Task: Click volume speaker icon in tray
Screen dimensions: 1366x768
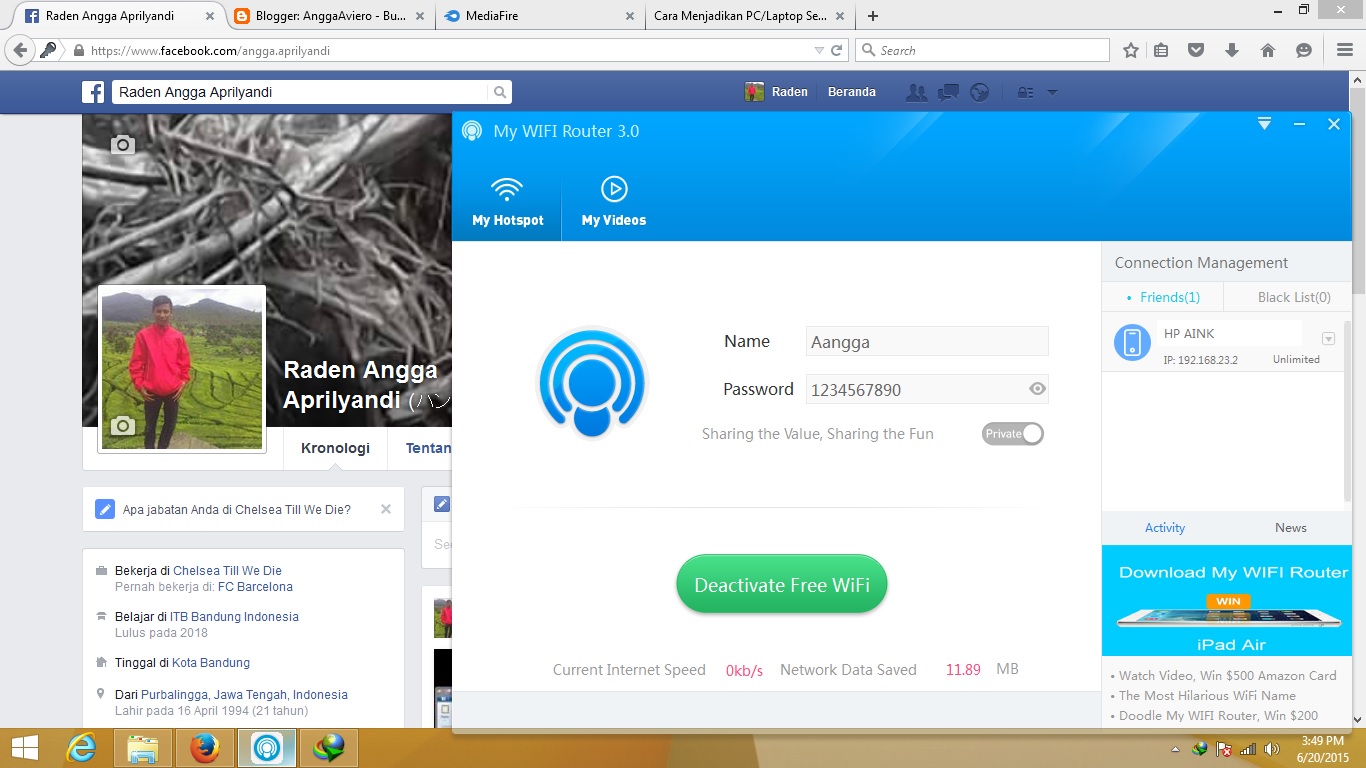Action: [x=1272, y=749]
